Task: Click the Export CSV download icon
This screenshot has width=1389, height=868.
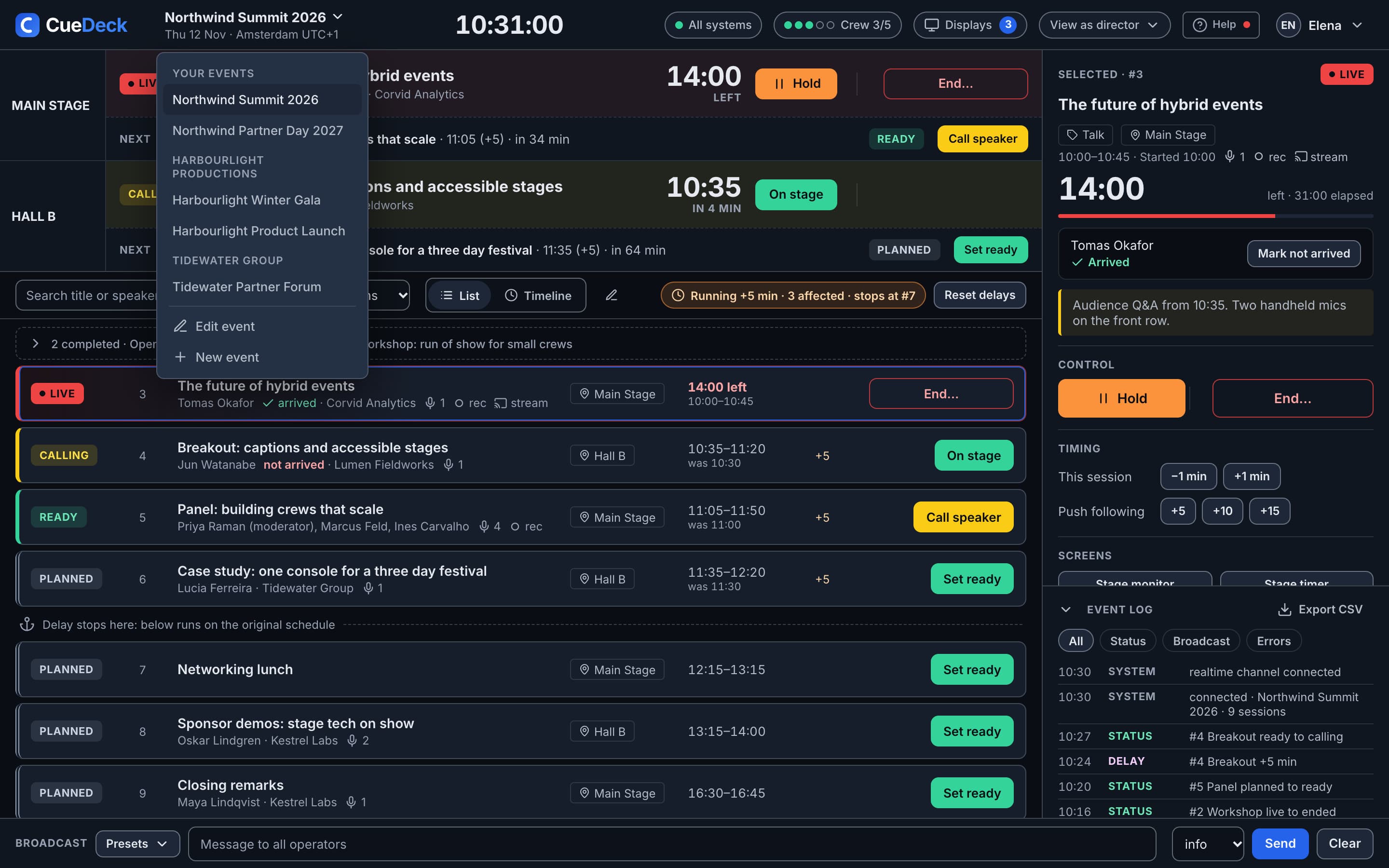Action: pos(1284,609)
